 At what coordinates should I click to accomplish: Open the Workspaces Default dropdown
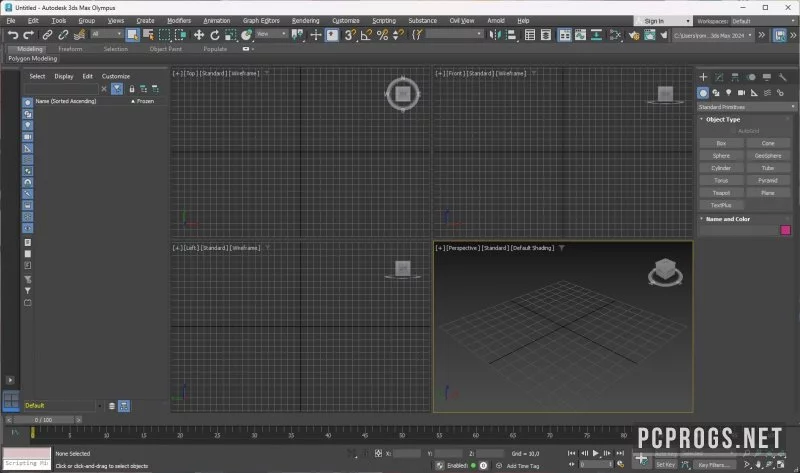[763, 21]
